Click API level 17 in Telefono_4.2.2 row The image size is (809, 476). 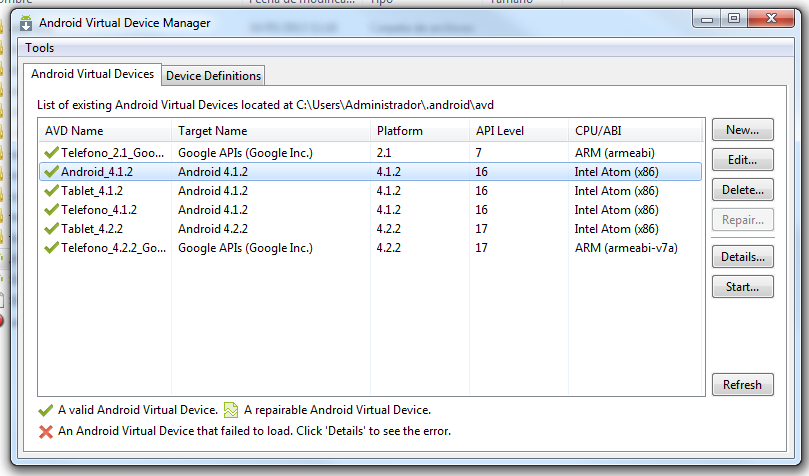pos(481,248)
